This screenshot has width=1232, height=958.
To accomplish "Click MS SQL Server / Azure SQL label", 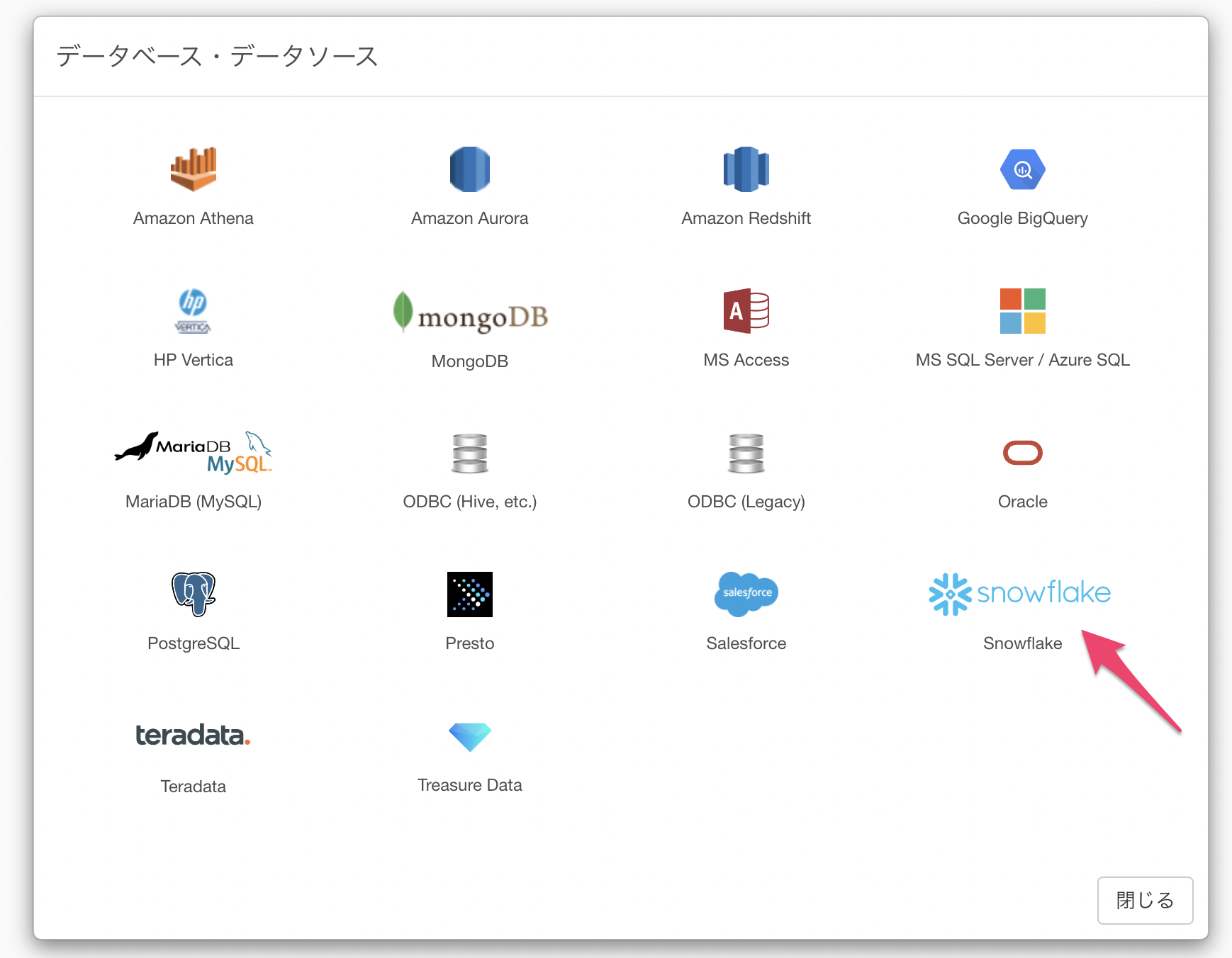I will click(x=1023, y=360).
